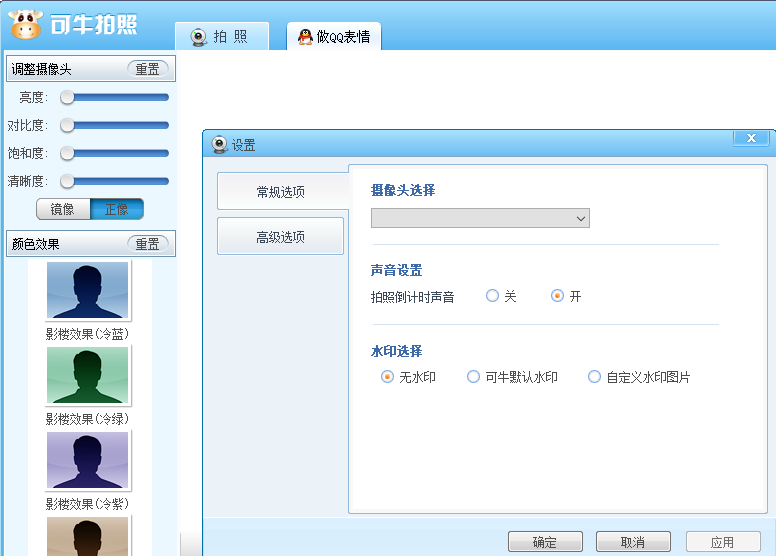
Task: Select 无水印 watermark option
Action: pyautogui.click(x=388, y=377)
